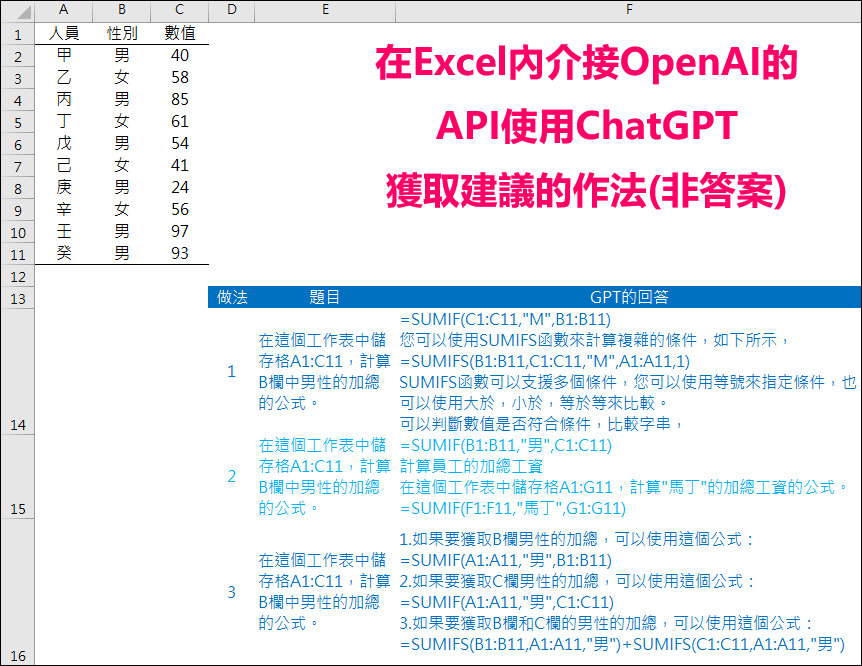Select row 2 header
862x666 pixels.
point(18,56)
